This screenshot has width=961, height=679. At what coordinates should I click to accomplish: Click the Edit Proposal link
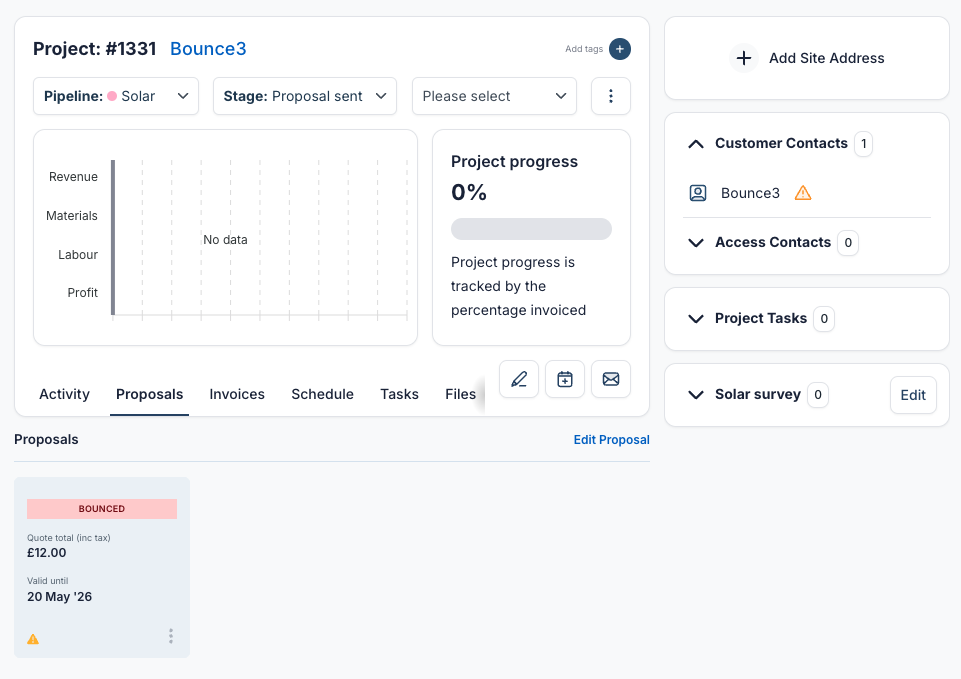[x=611, y=440]
